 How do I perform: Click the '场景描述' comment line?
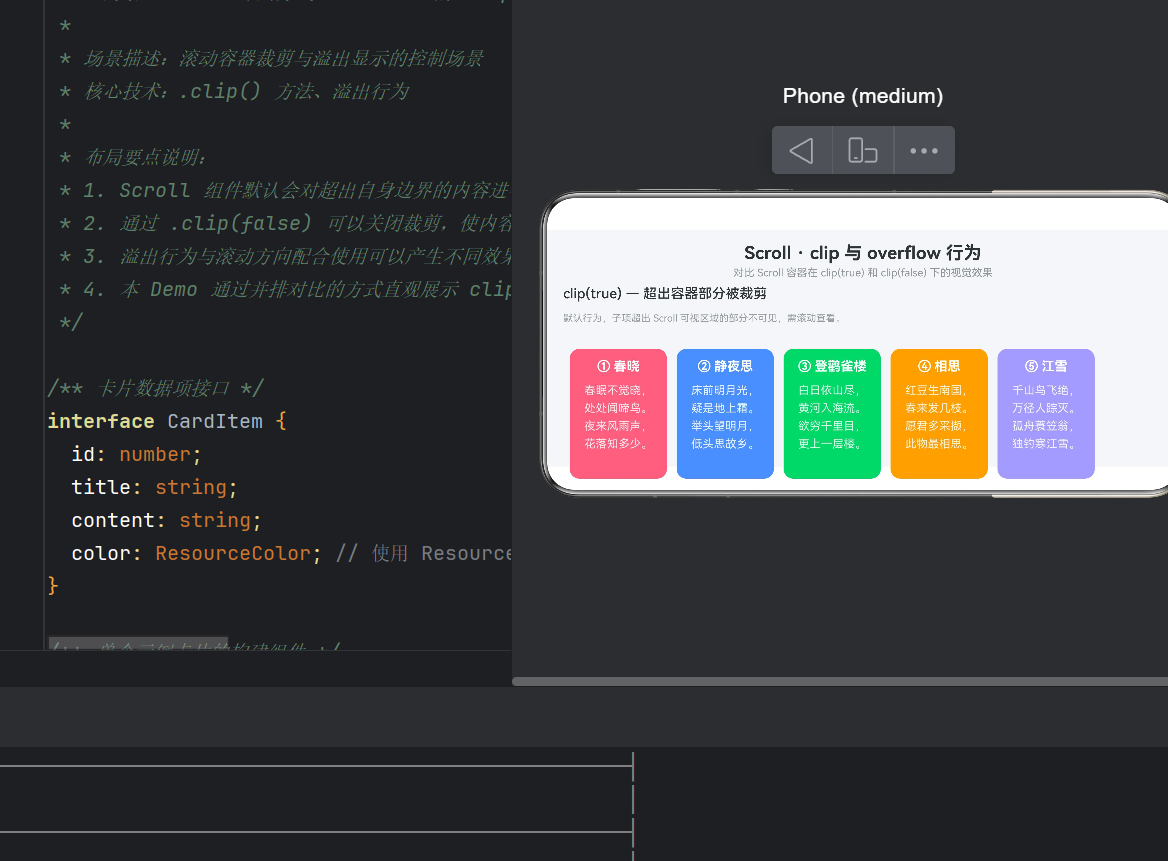click(x=272, y=59)
